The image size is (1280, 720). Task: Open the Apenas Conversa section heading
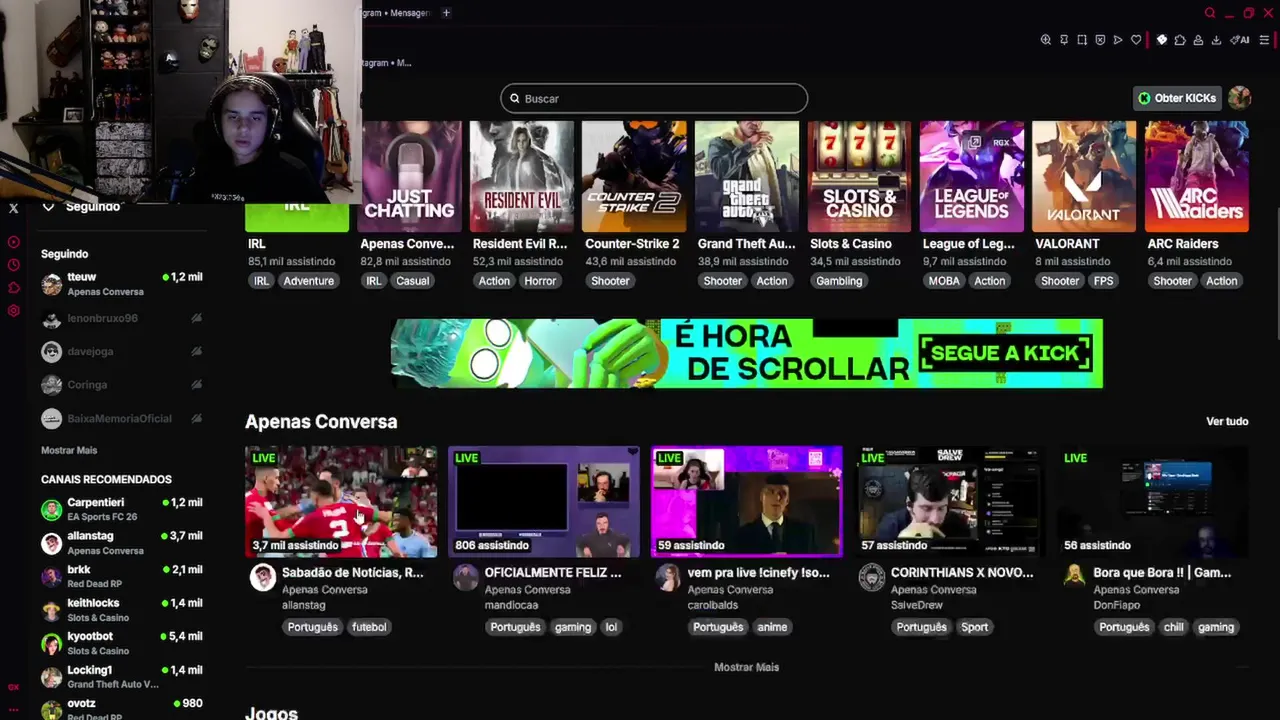point(321,422)
